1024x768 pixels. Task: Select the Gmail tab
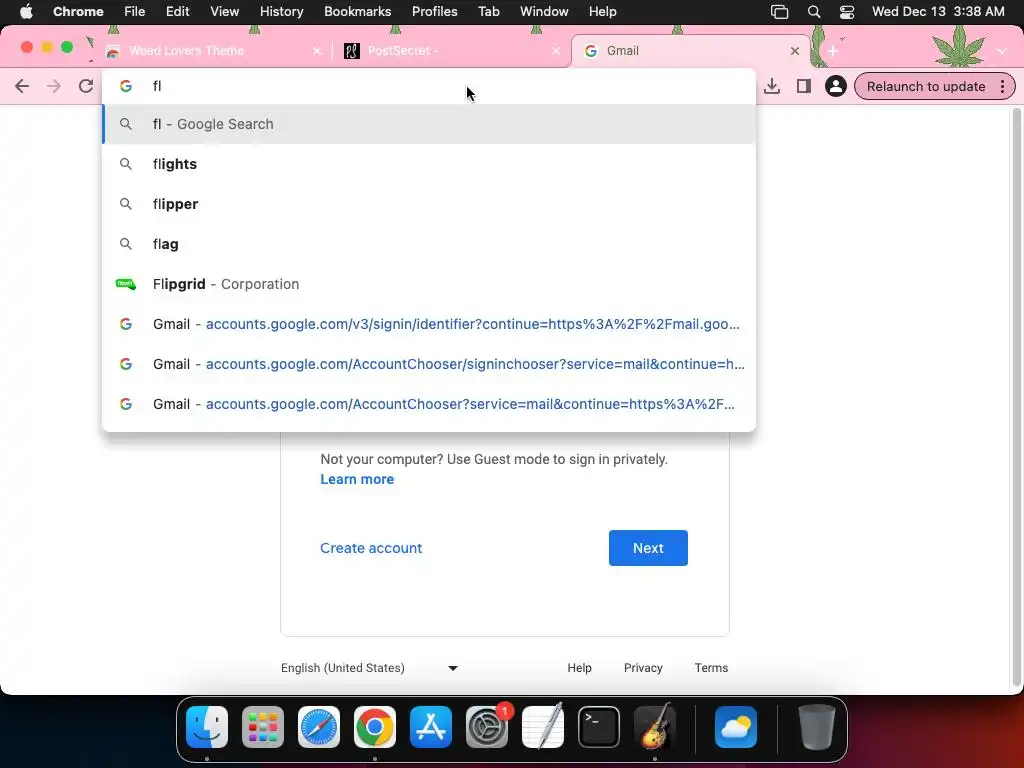point(691,51)
